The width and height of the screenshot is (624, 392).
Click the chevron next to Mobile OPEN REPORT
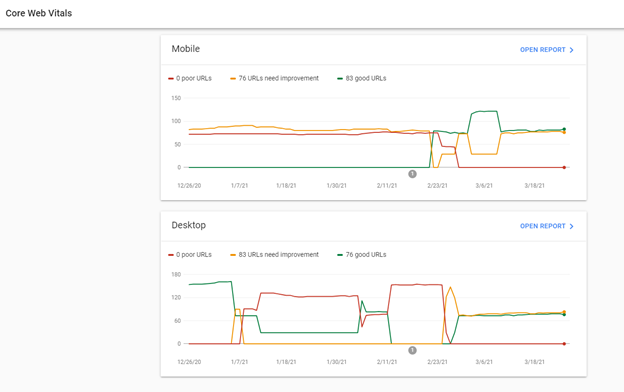(571, 50)
